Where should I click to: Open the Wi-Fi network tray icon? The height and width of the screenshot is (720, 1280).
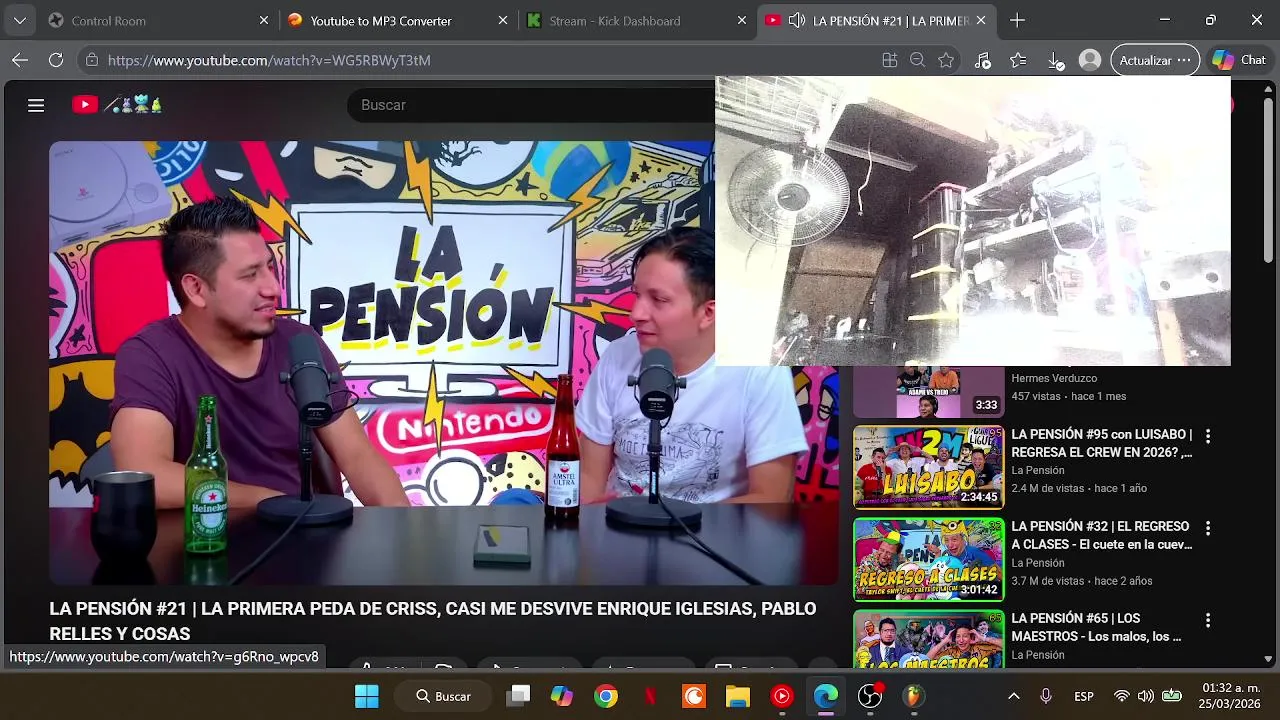point(1122,696)
